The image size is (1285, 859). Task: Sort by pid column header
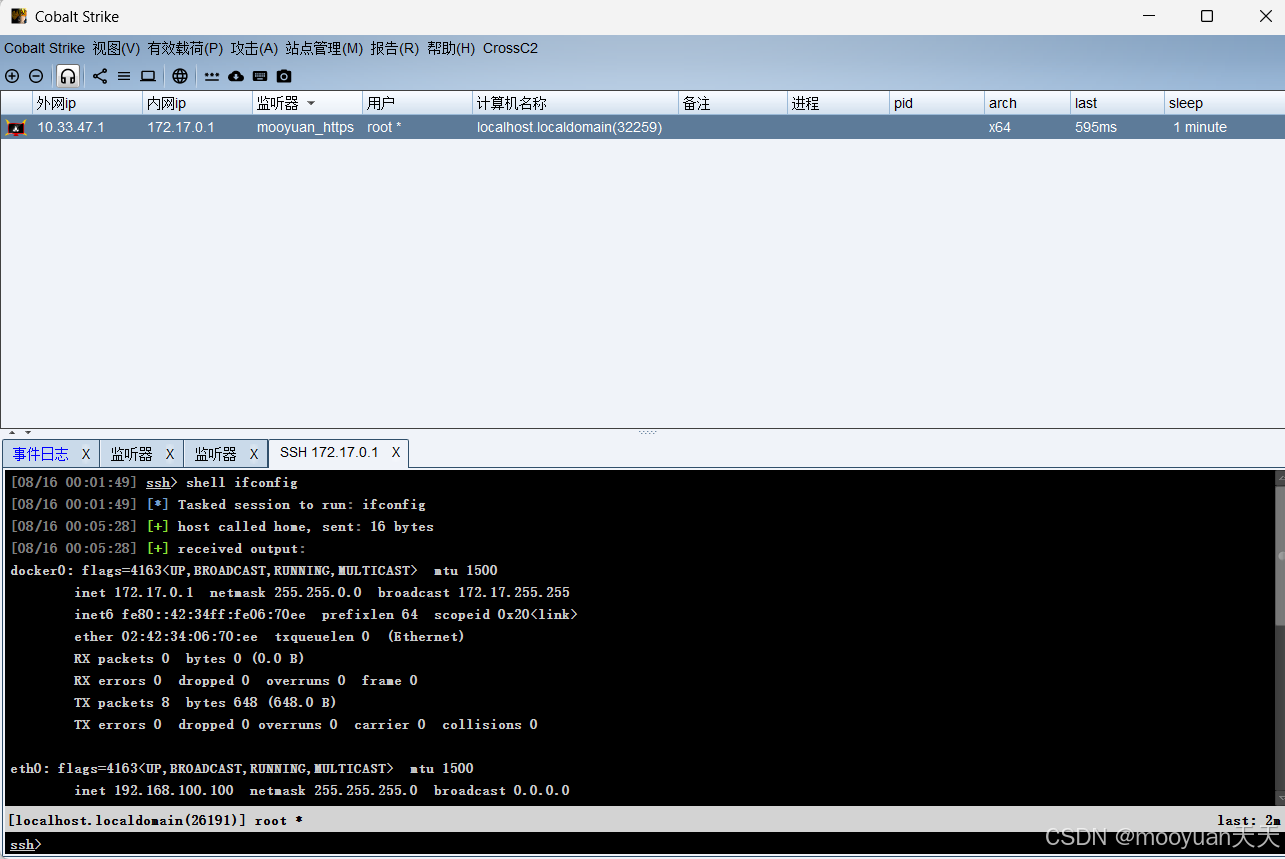pyautogui.click(x=937, y=103)
